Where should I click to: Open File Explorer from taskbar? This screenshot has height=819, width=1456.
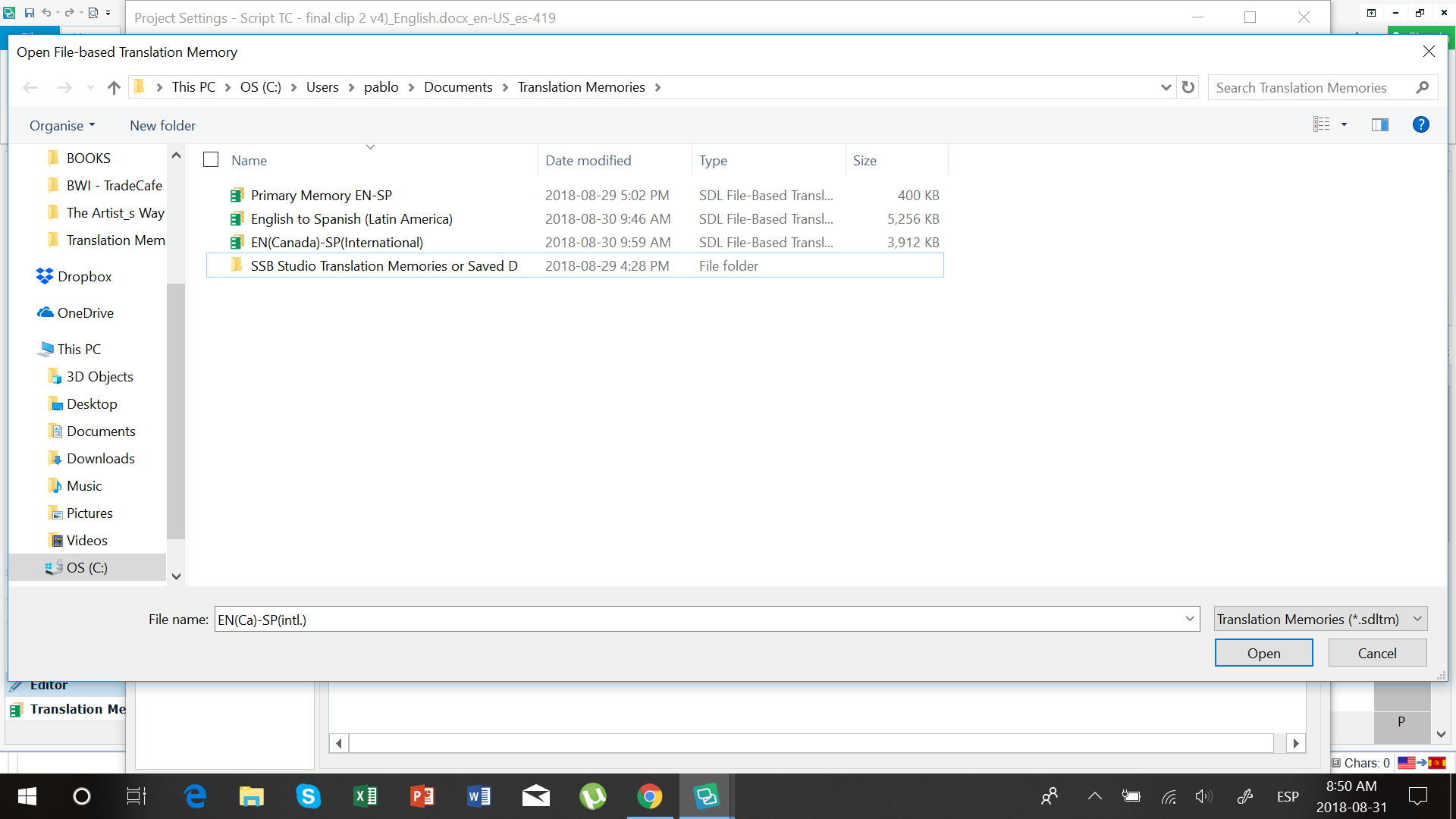pos(251,796)
